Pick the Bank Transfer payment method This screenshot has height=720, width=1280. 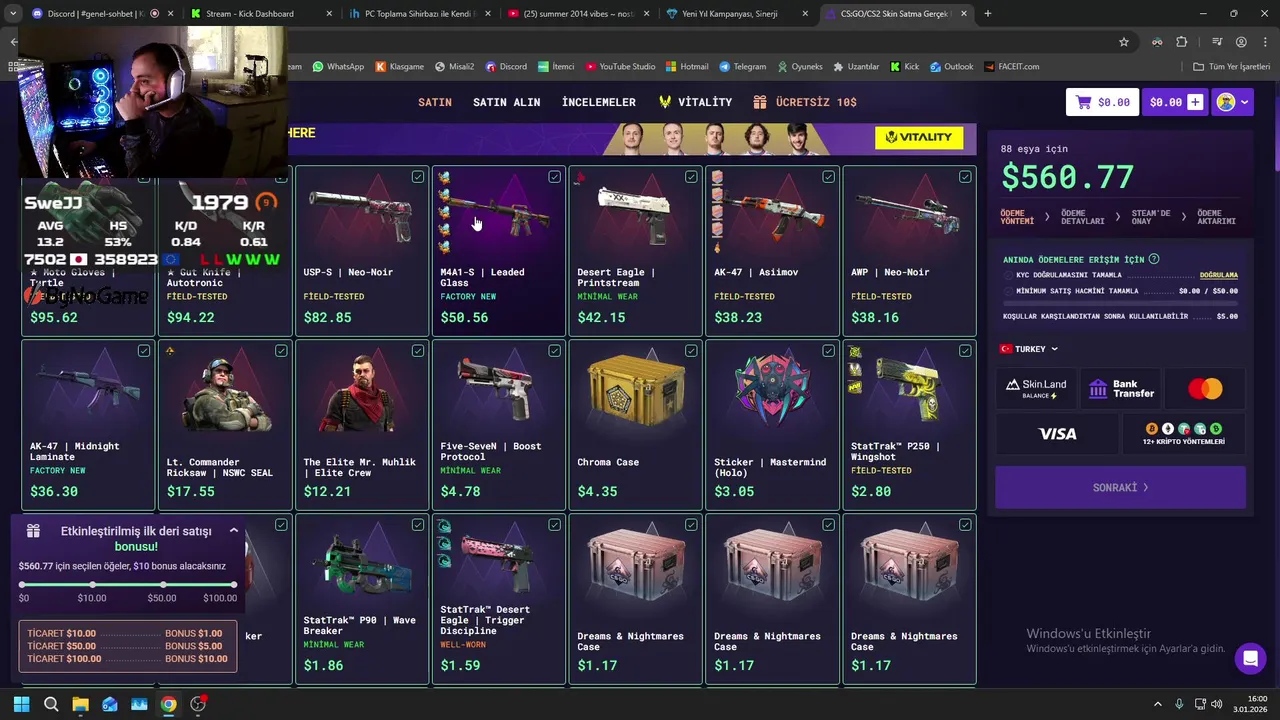coord(1120,388)
